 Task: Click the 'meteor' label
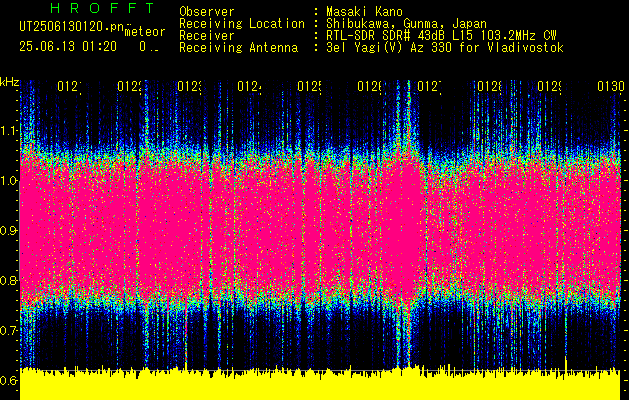(145, 32)
